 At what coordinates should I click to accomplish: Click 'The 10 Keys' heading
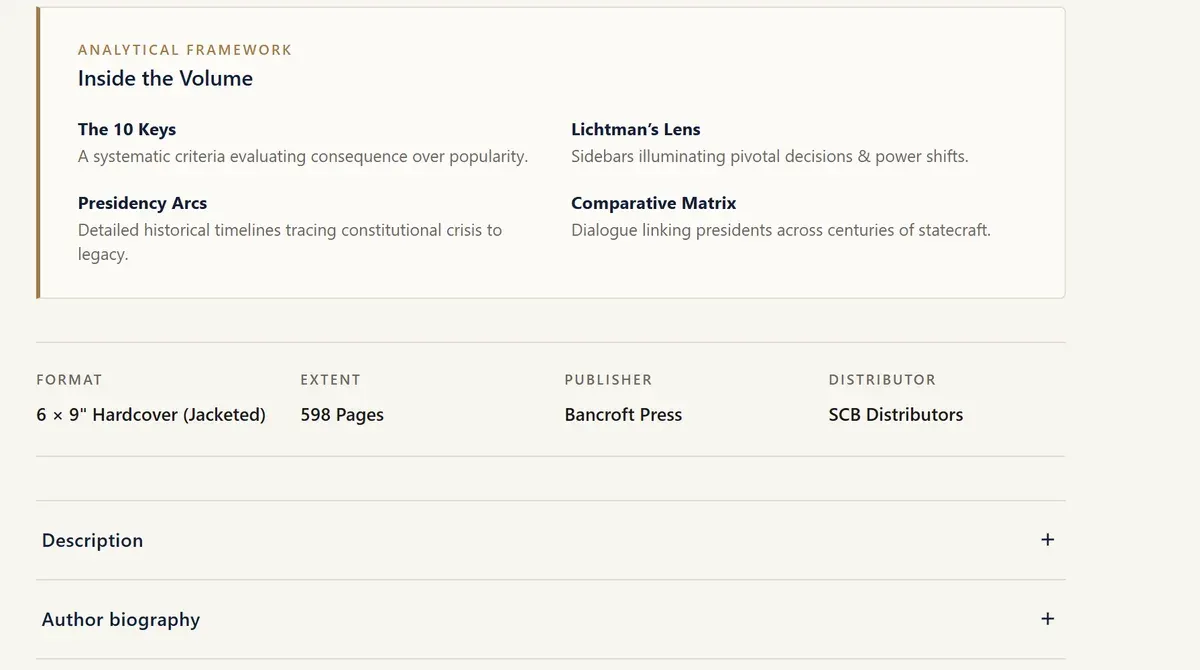(127, 129)
